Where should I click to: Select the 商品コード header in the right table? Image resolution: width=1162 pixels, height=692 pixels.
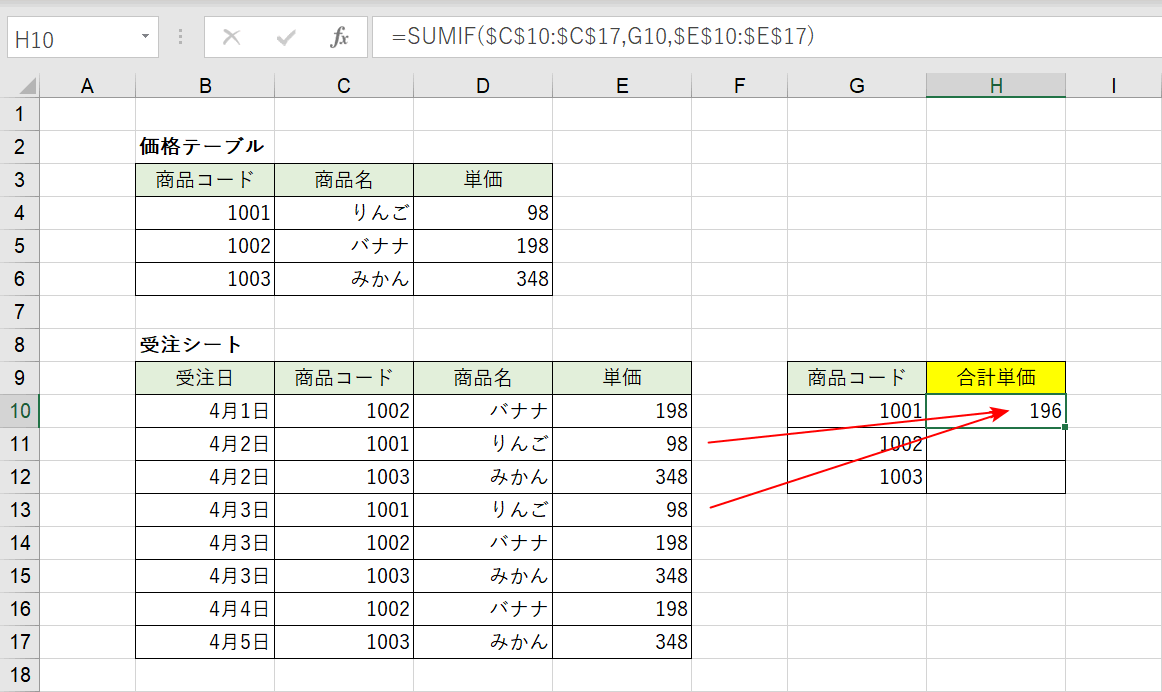click(x=856, y=377)
